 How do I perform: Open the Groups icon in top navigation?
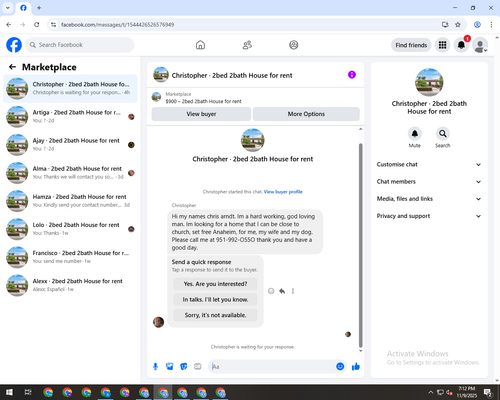click(294, 45)
